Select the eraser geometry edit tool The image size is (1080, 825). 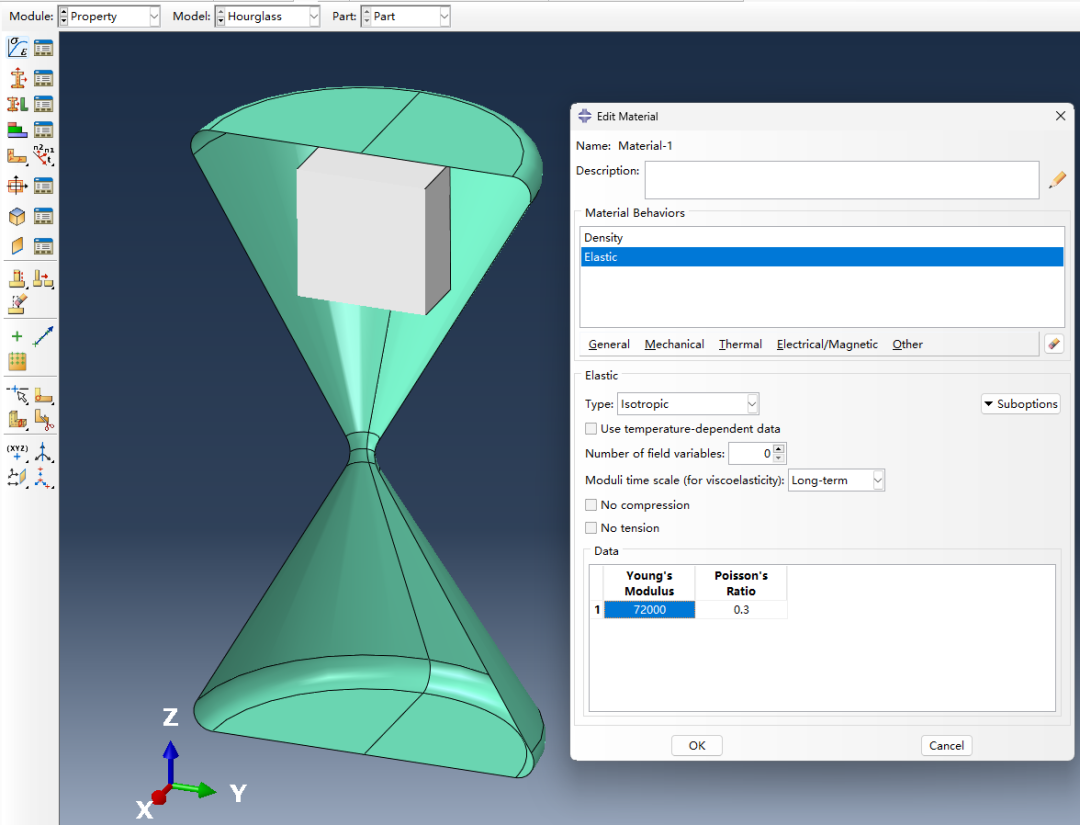(17, 304)
